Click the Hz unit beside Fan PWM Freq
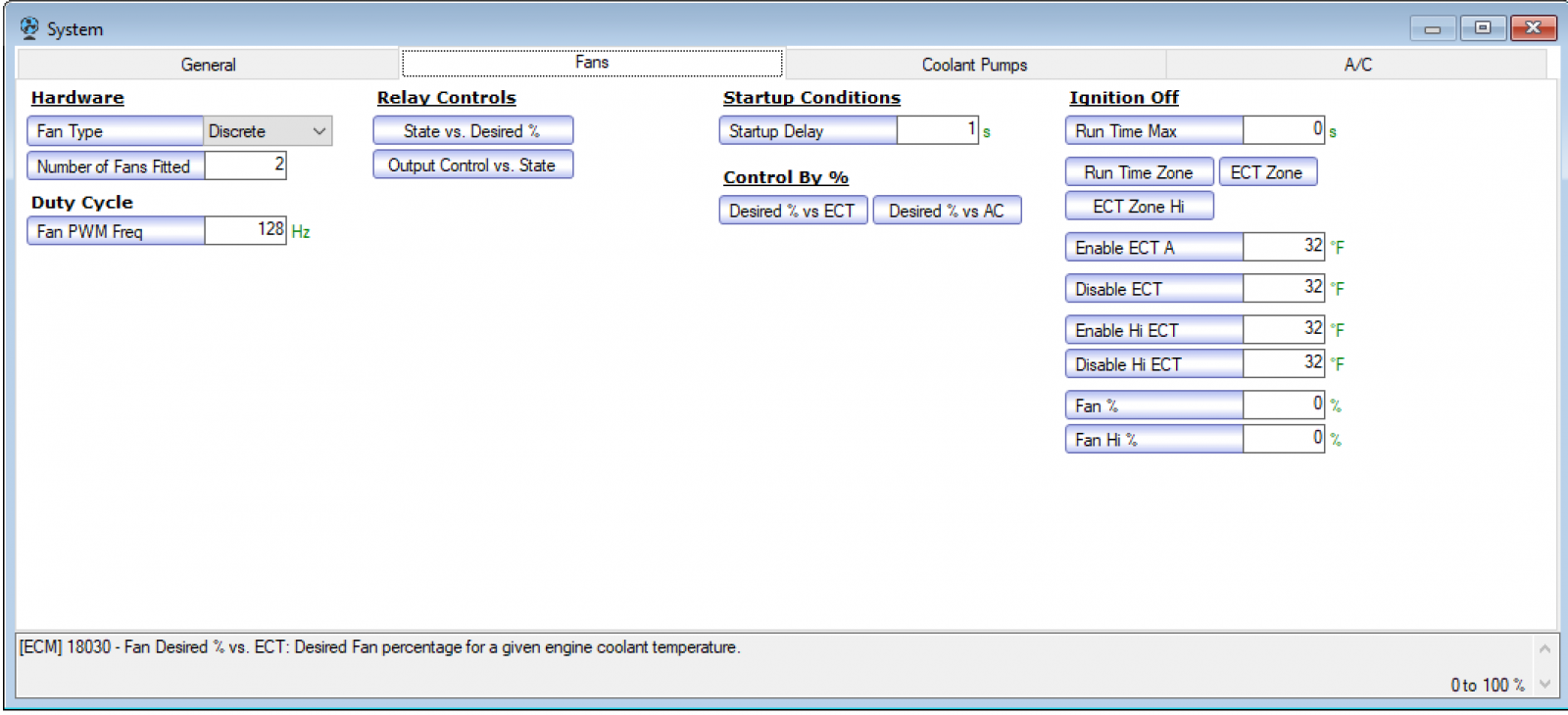This screenshot has width=1568, height=715. [x=301, y=232]
